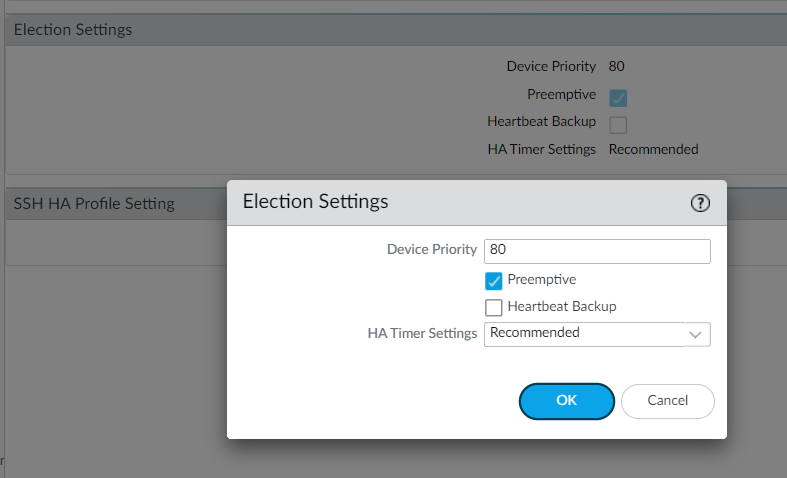Click the Election Settings dialog title bar
787x478 pixels.
(477, 203)
